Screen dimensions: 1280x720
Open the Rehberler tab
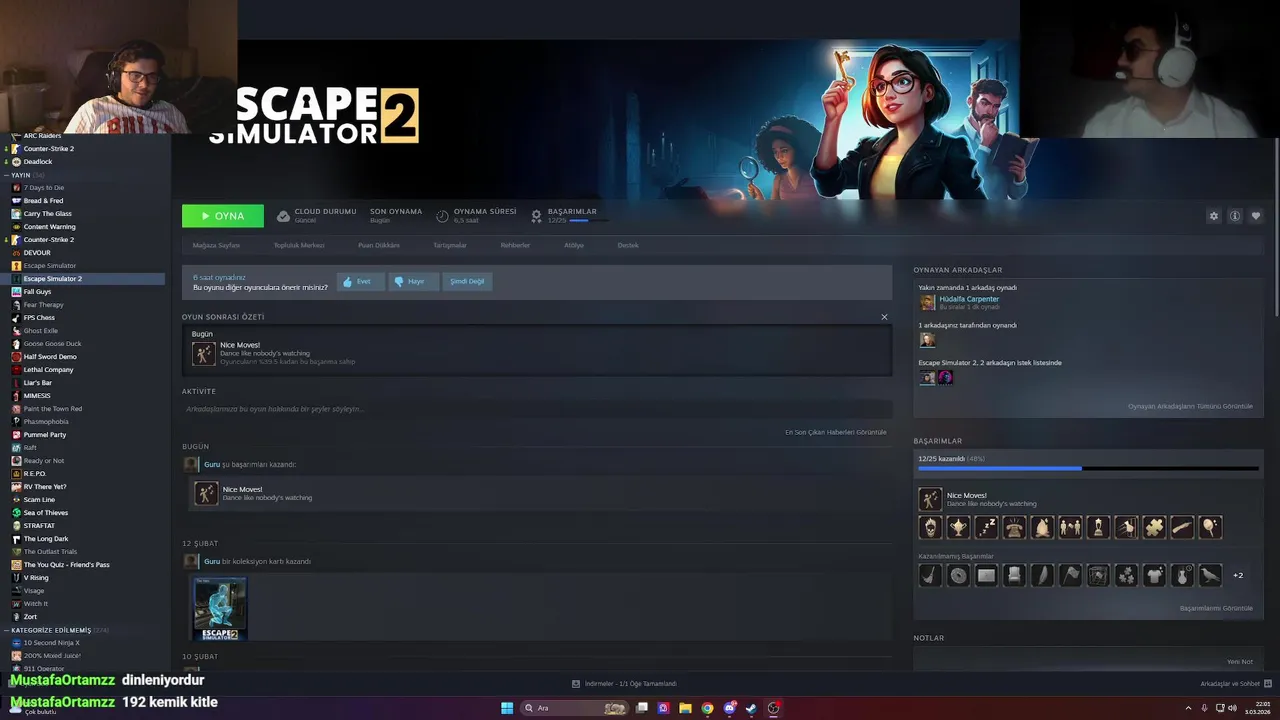coord(516,245)
